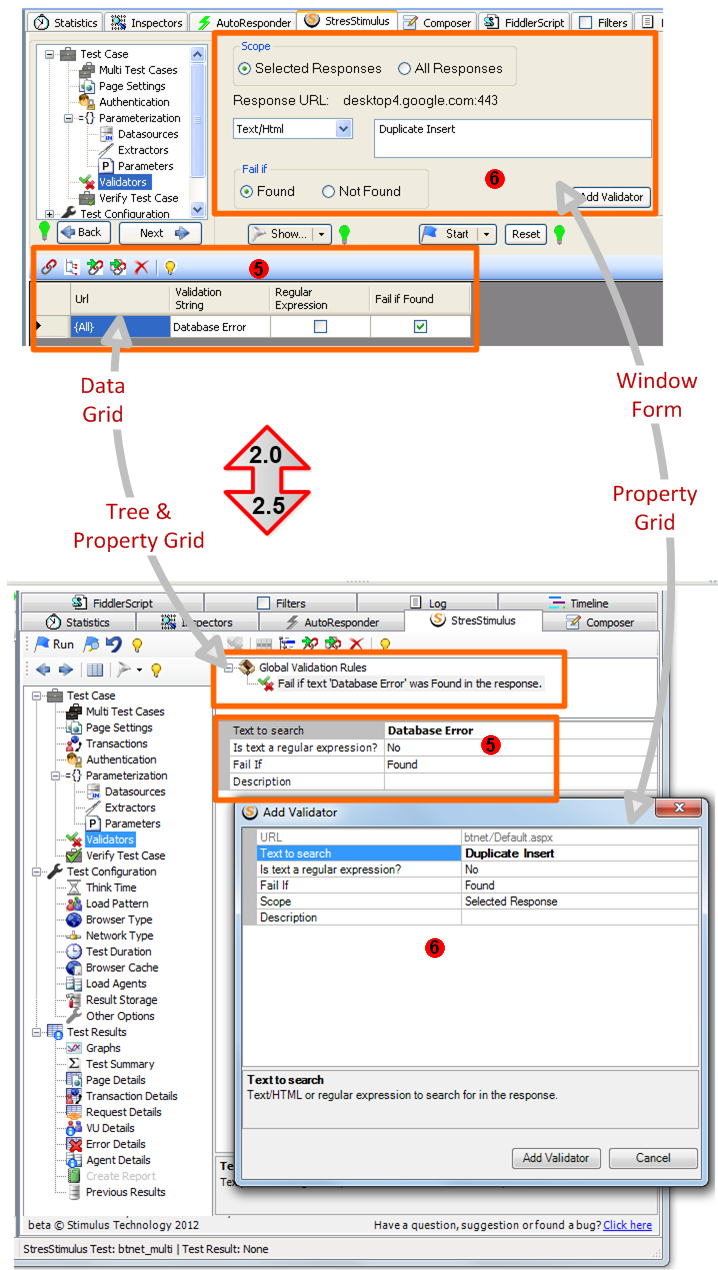Open the Filters tab in the 2.5 window
Viewport: 718px width, 1270px height.
281,603
